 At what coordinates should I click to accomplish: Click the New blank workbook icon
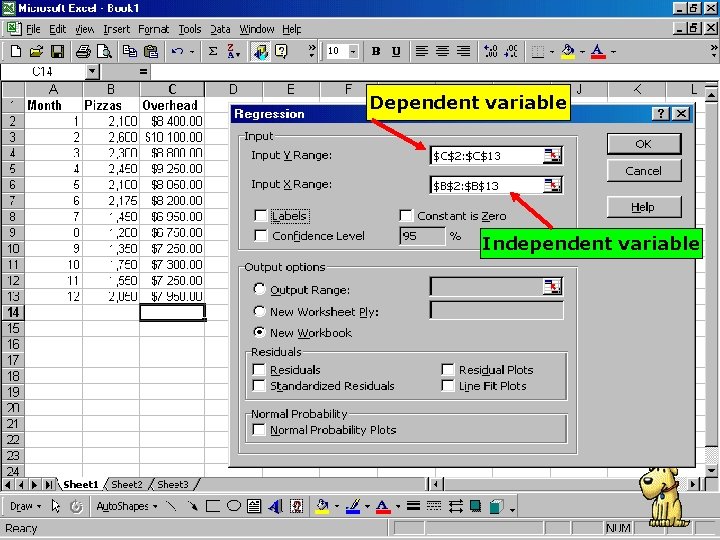pos(16,51)
